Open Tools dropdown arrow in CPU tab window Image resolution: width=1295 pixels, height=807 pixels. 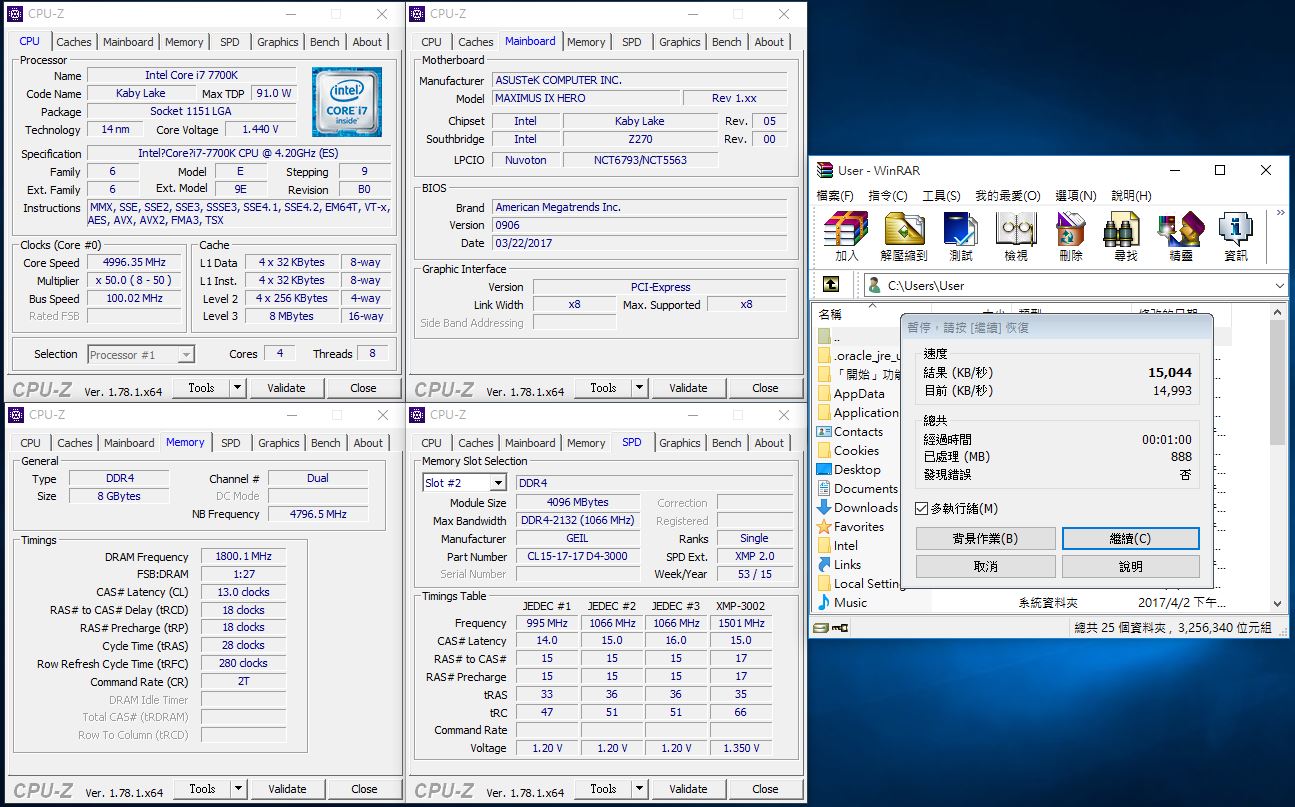238,388
